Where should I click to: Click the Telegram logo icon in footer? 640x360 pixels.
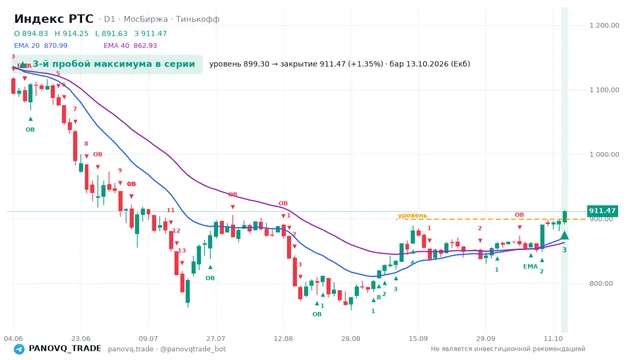click(19, 349)
